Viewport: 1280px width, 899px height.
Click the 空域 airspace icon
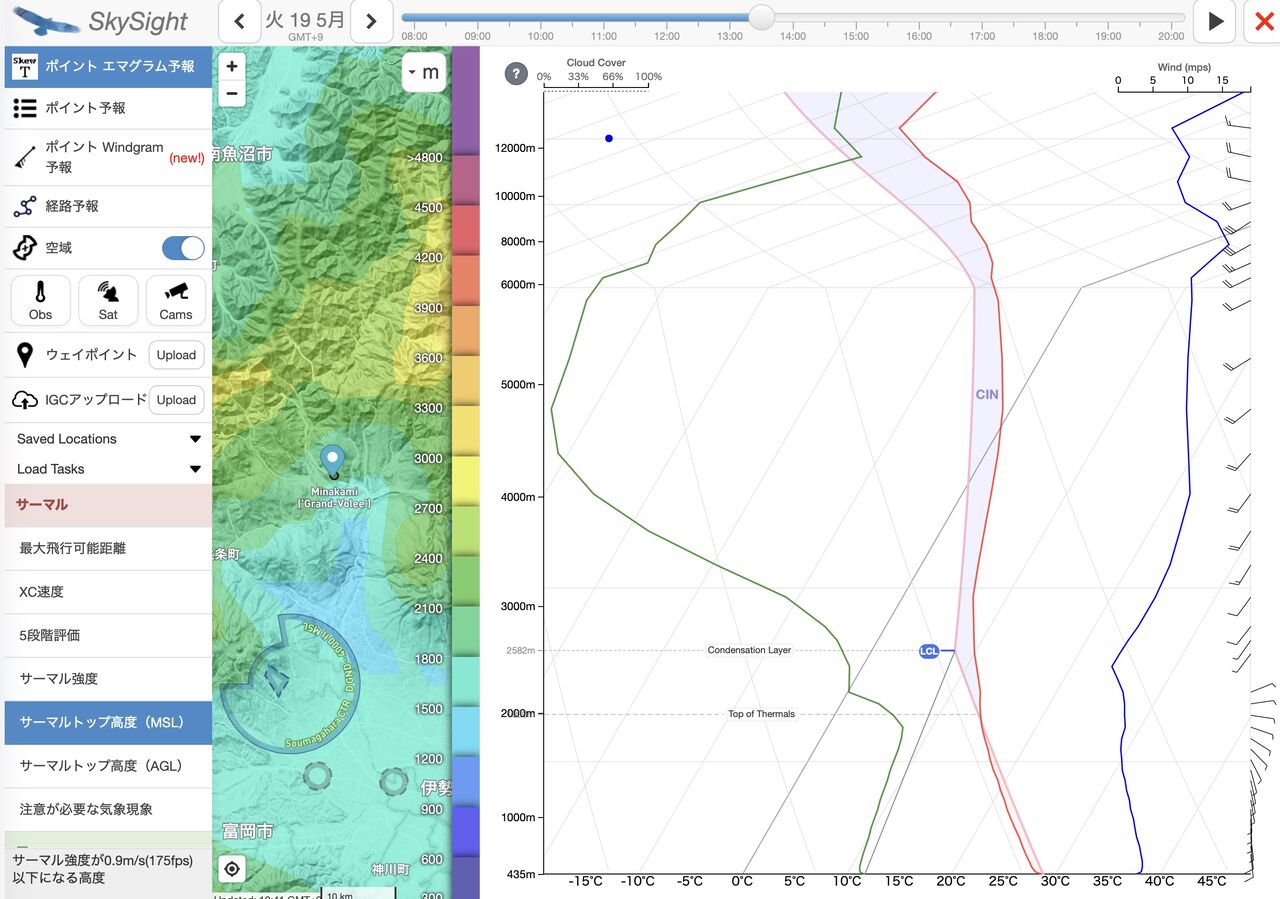pos(25,248)
